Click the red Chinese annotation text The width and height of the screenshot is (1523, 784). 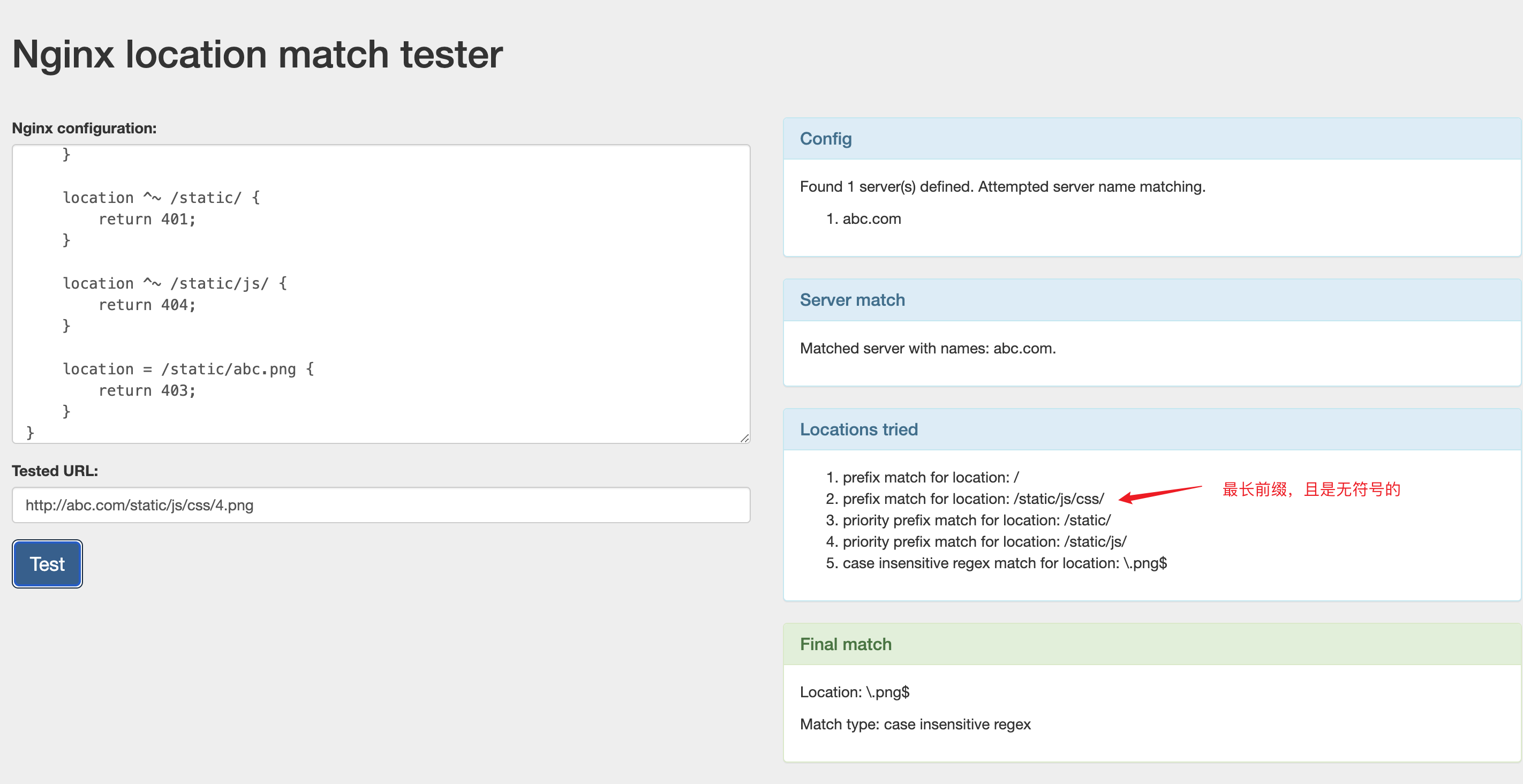[1311, 489]
